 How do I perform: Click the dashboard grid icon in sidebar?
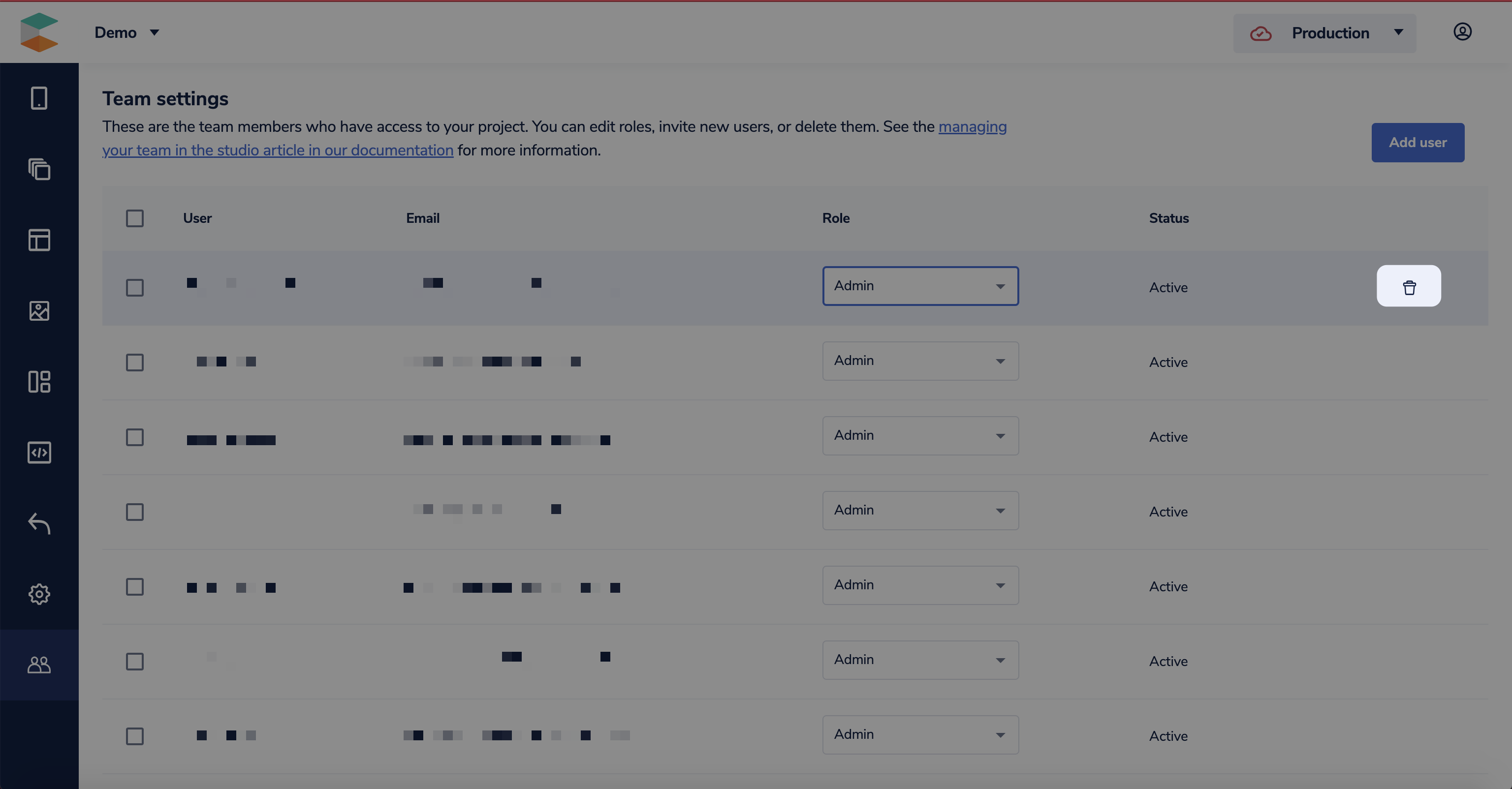39,382
